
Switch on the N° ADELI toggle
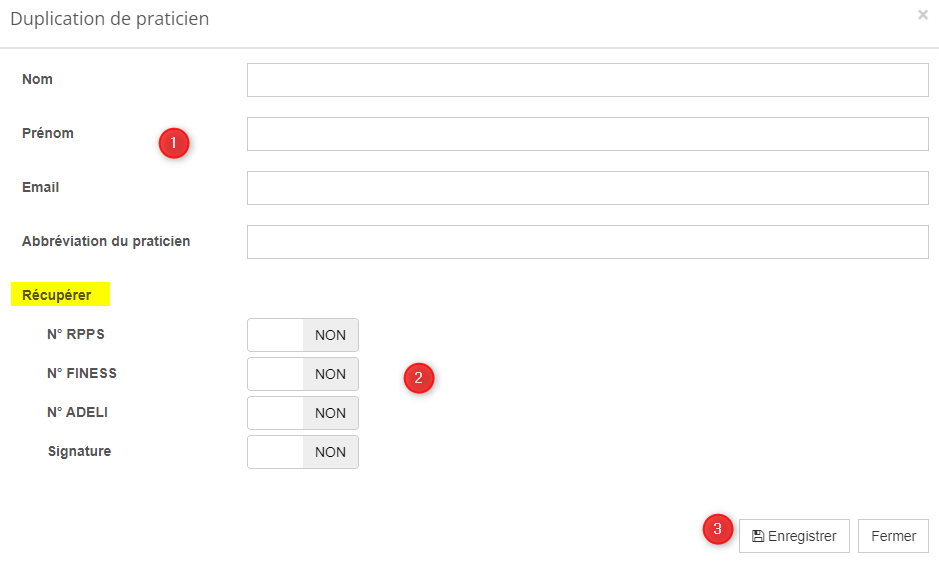click(302, 413)
